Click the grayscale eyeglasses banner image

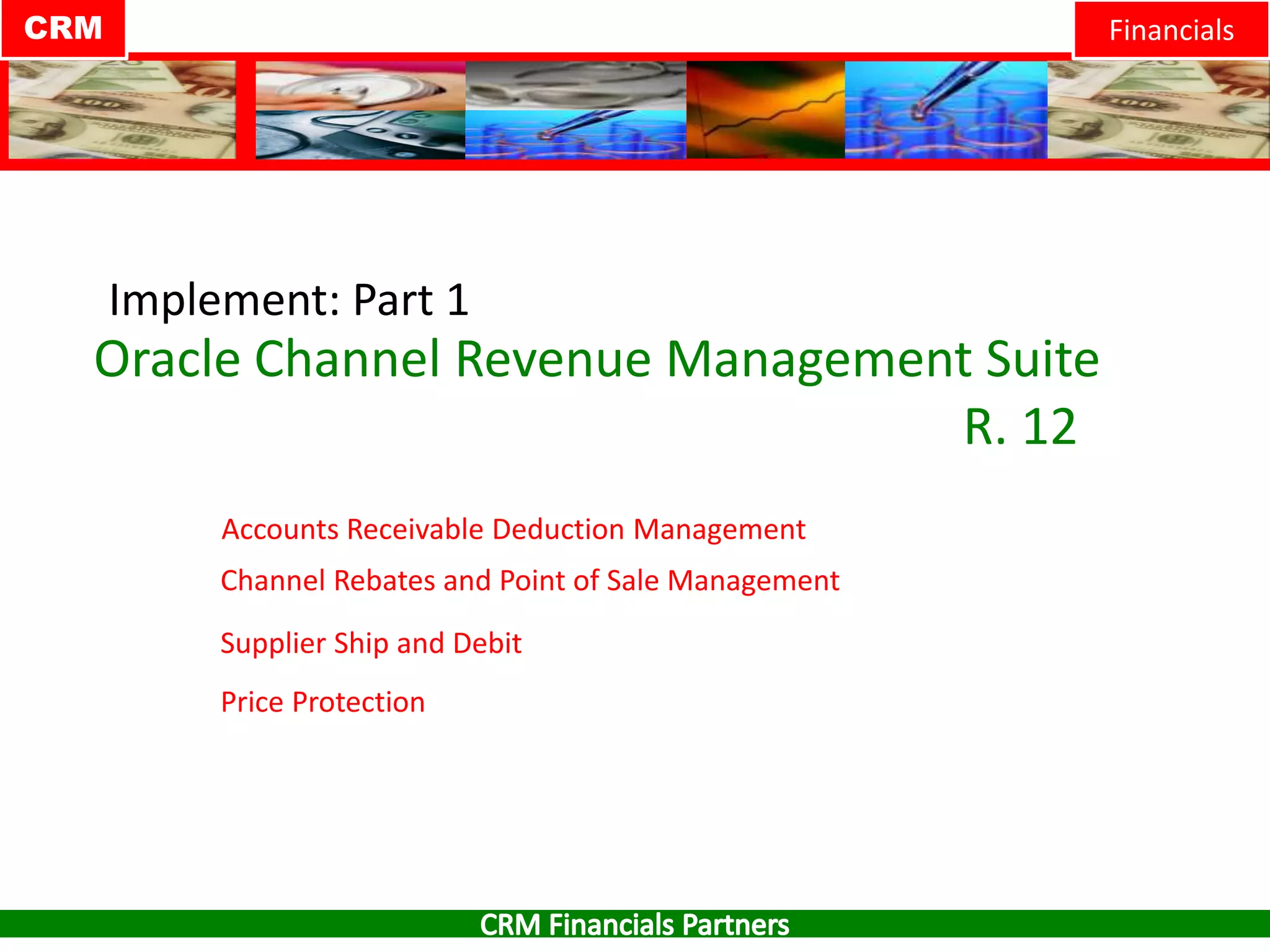[x=575, y=86]
